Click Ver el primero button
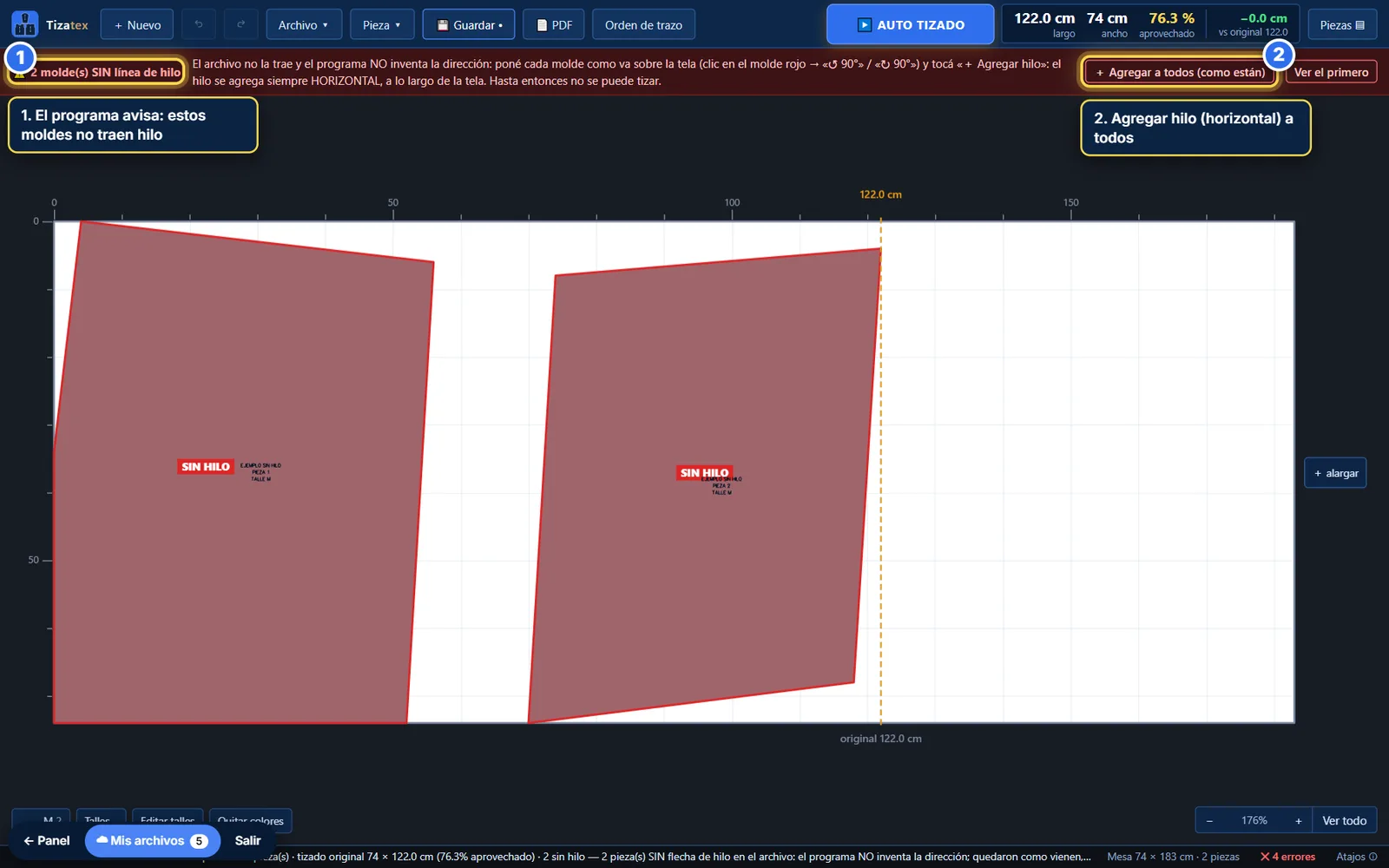This screenshot has width=1389, height=868. 1331,72
